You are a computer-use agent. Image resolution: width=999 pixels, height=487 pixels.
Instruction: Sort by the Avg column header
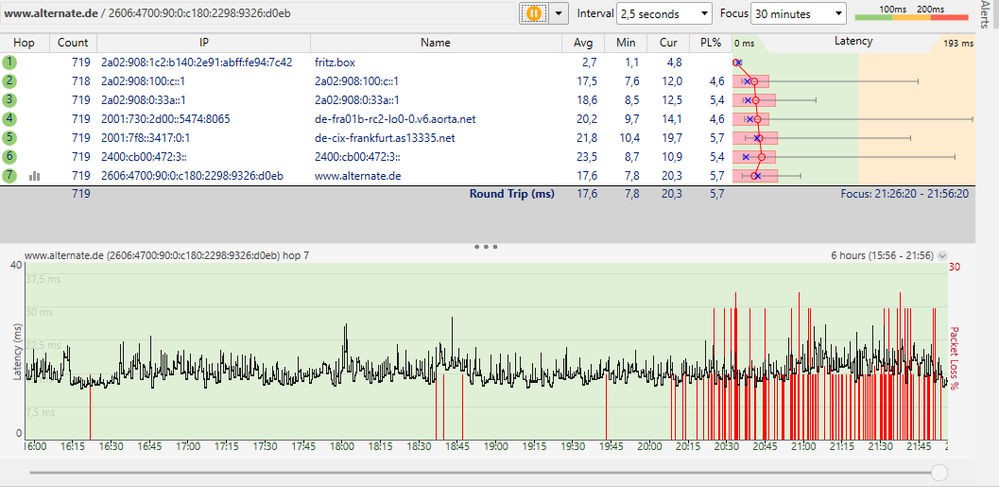(583, 43)
